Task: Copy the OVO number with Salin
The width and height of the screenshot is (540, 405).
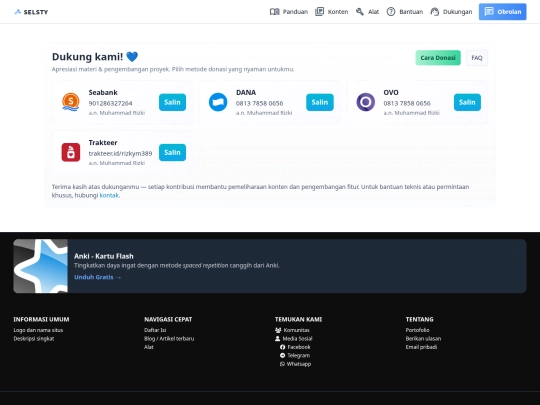Action: tap(467, 102)
